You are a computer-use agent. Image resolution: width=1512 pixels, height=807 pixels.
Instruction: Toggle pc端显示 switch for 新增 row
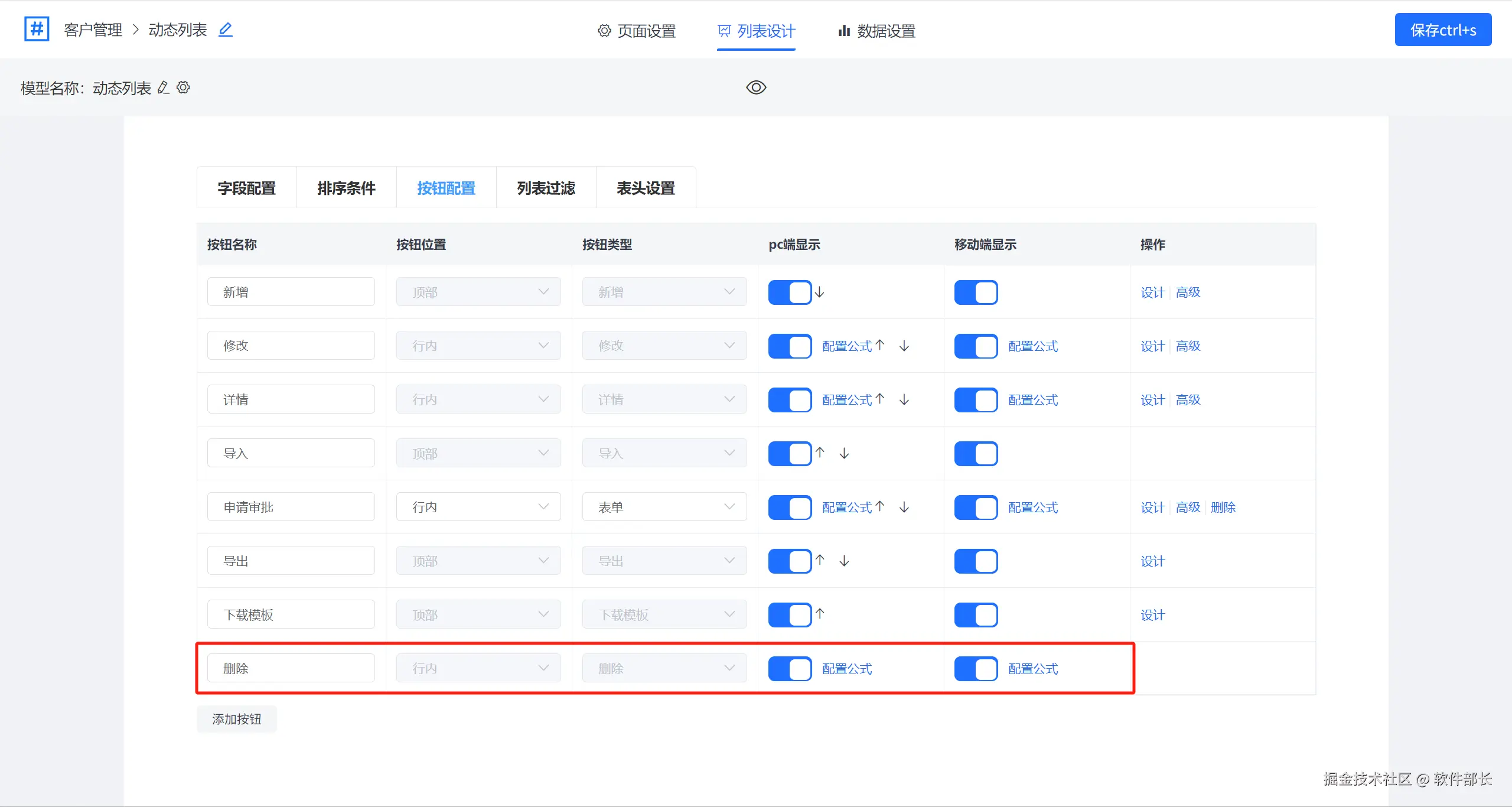coord(790,292)
